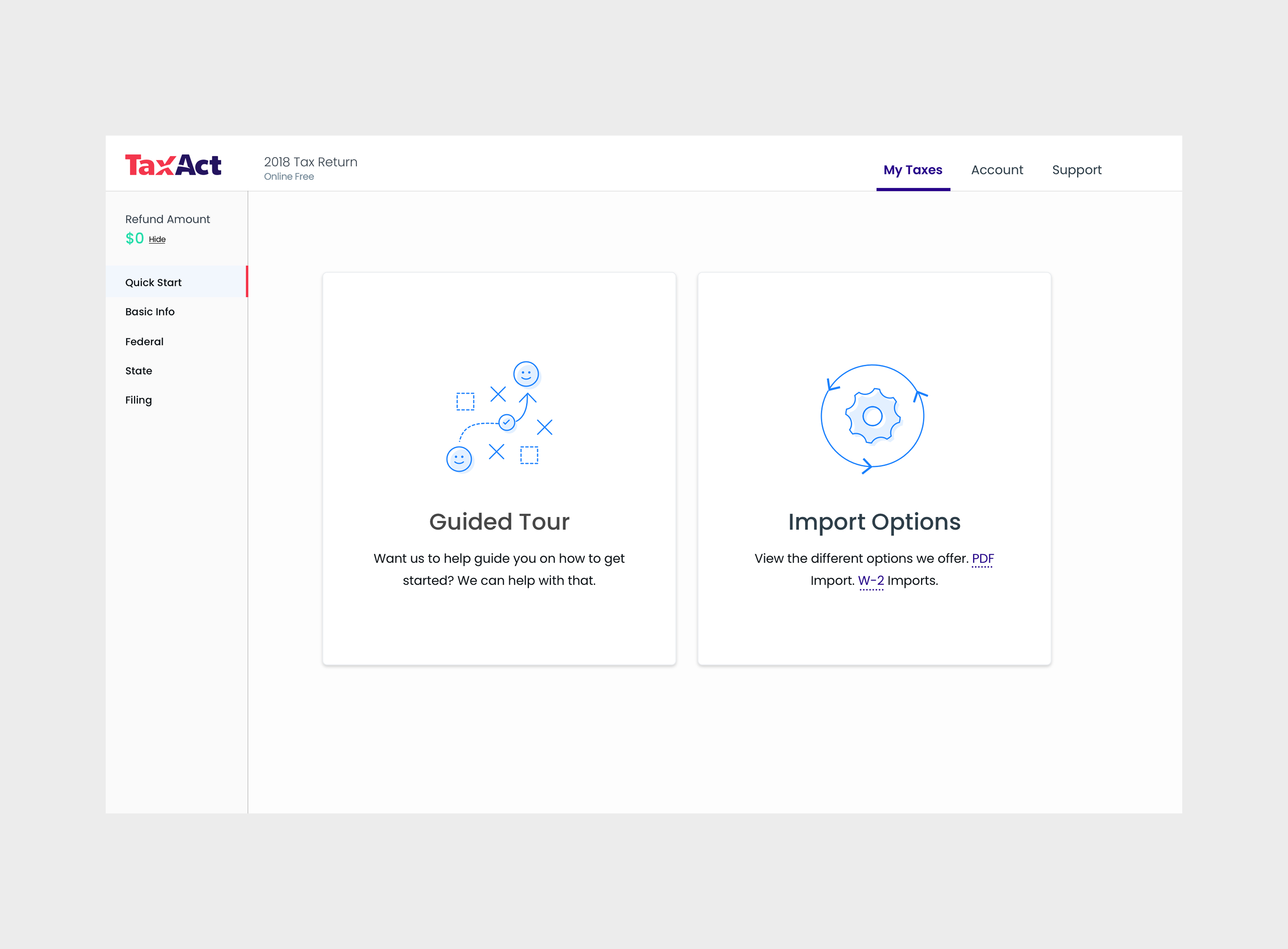Open the Support tab
Image resolution: width=1288 pixels, height=949 pixels.
pyautogui.click(x=1076, y=170)
